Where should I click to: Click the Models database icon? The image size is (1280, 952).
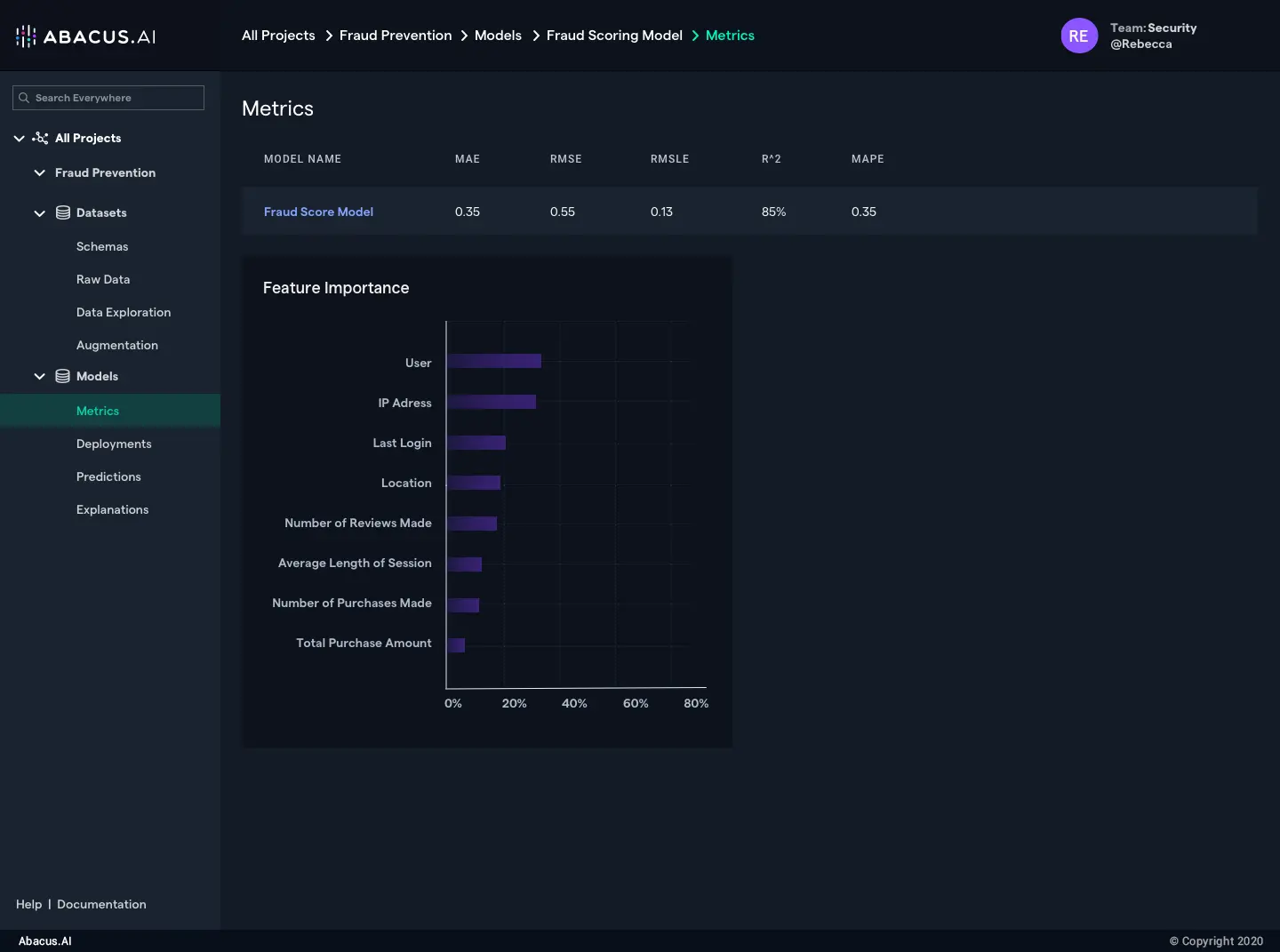pos(63,376)
